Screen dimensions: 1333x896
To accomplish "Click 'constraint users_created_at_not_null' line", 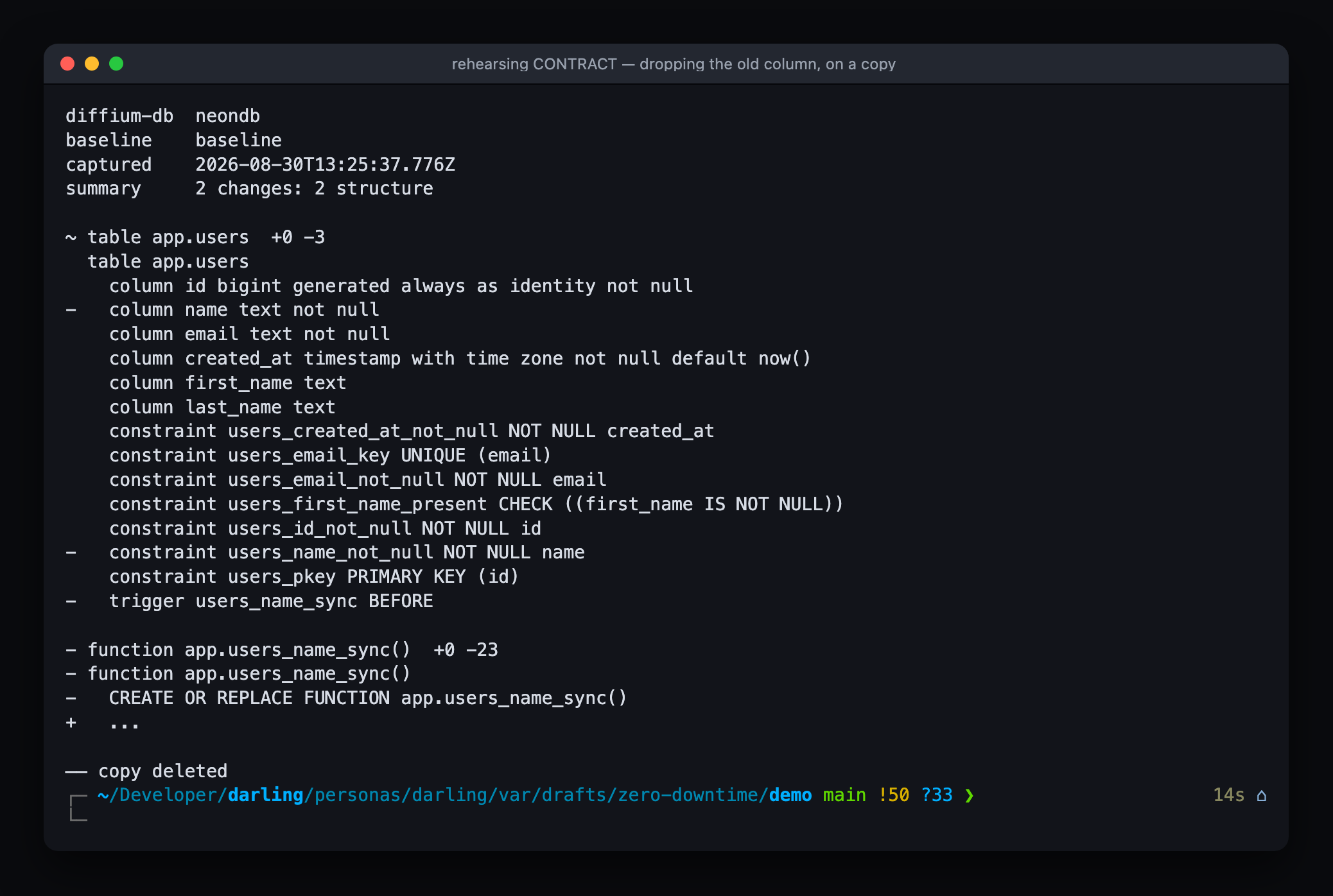I will tap(412, 431).
